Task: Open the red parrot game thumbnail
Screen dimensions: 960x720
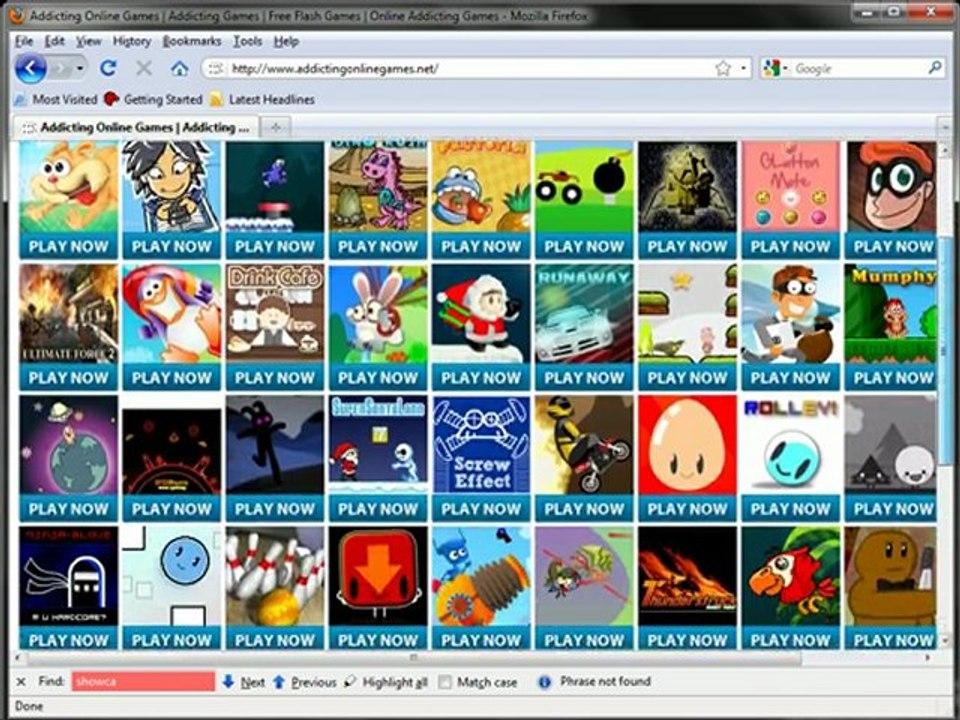Action: (x=790, y=576)
